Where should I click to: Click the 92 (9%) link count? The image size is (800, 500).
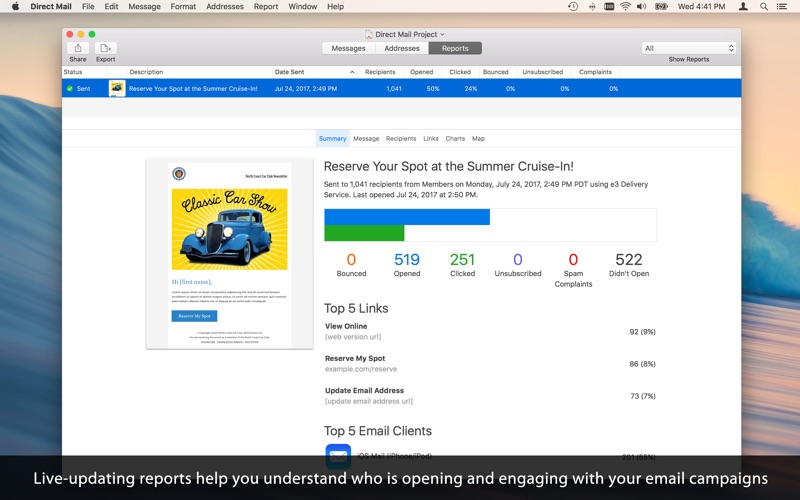tap(642, 332)
